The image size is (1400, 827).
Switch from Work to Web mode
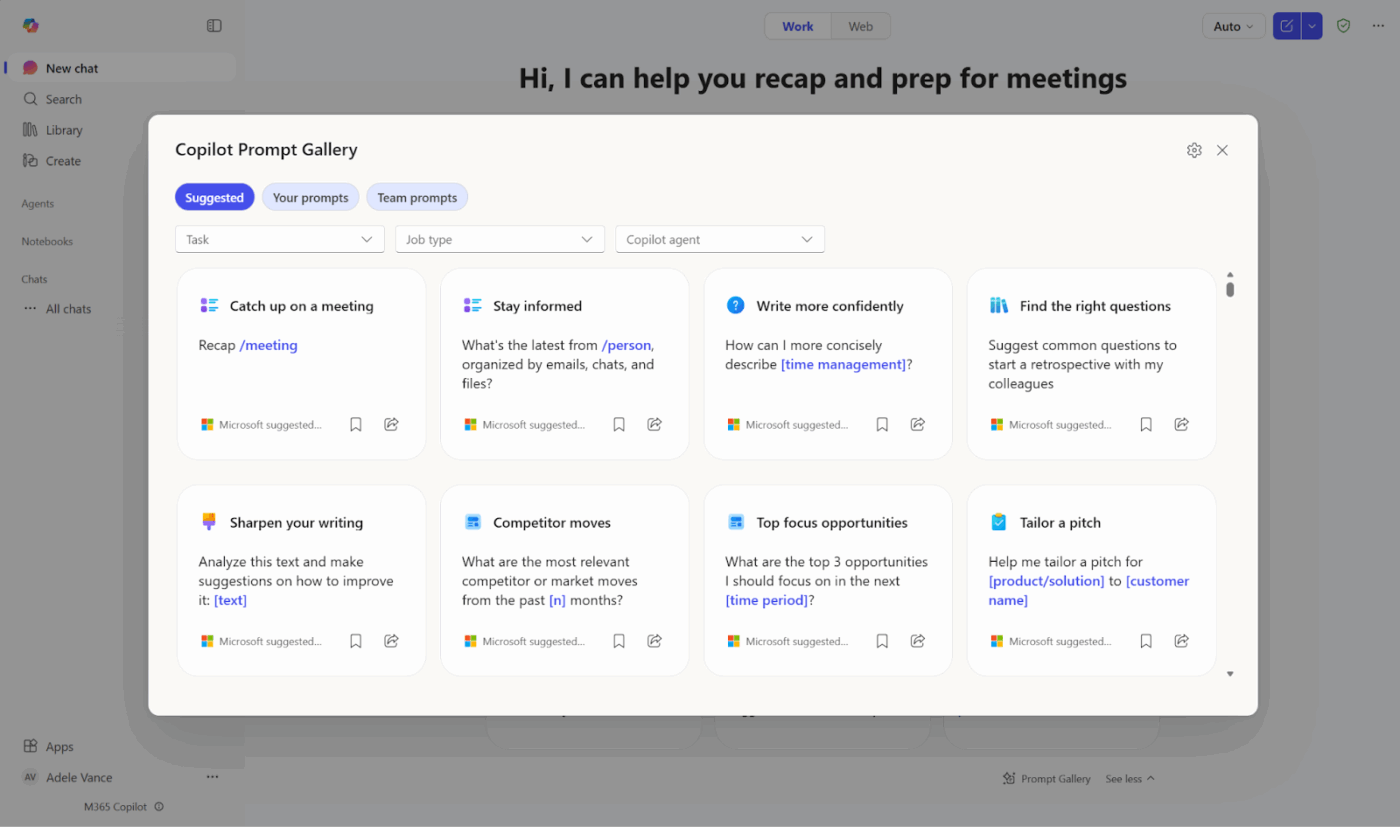pos(860,25)
